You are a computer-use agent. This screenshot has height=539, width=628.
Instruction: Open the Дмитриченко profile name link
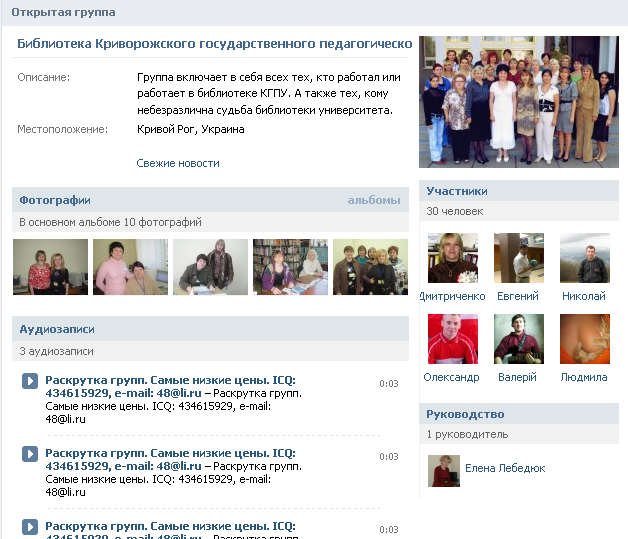[453, 296]
